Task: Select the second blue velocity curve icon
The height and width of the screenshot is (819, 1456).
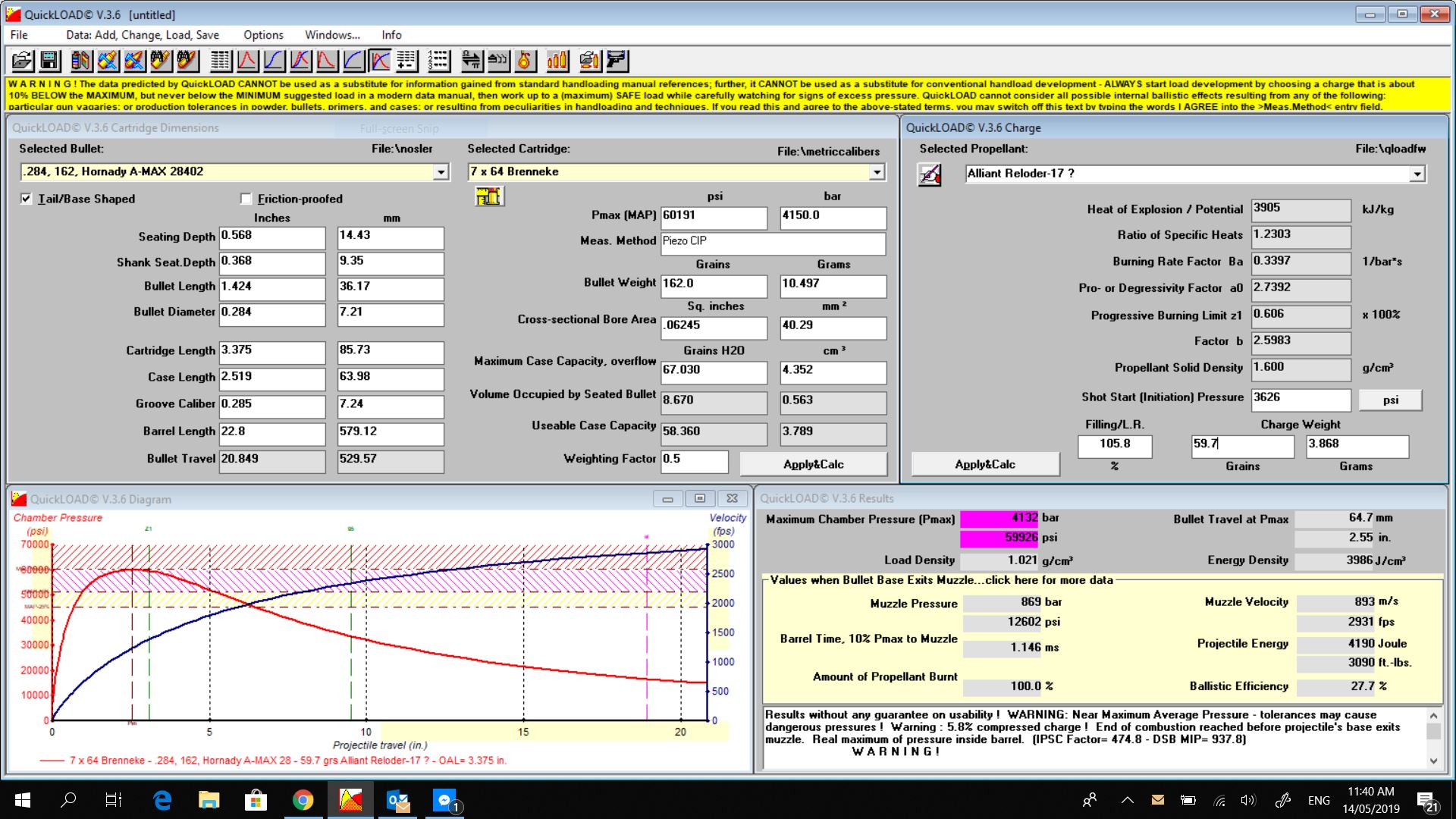Action: (x=353, y=60)
